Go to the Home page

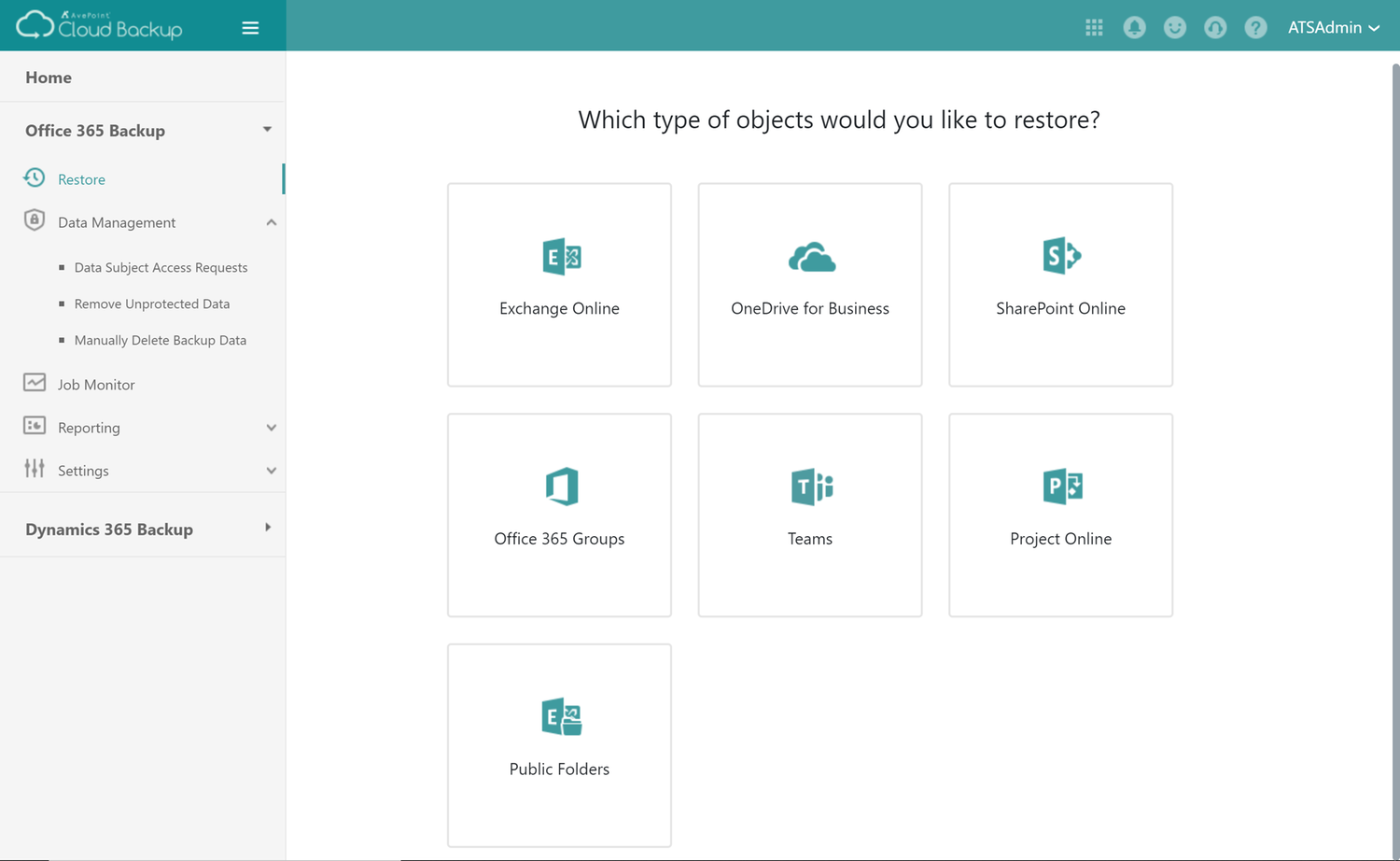point(49,77)
